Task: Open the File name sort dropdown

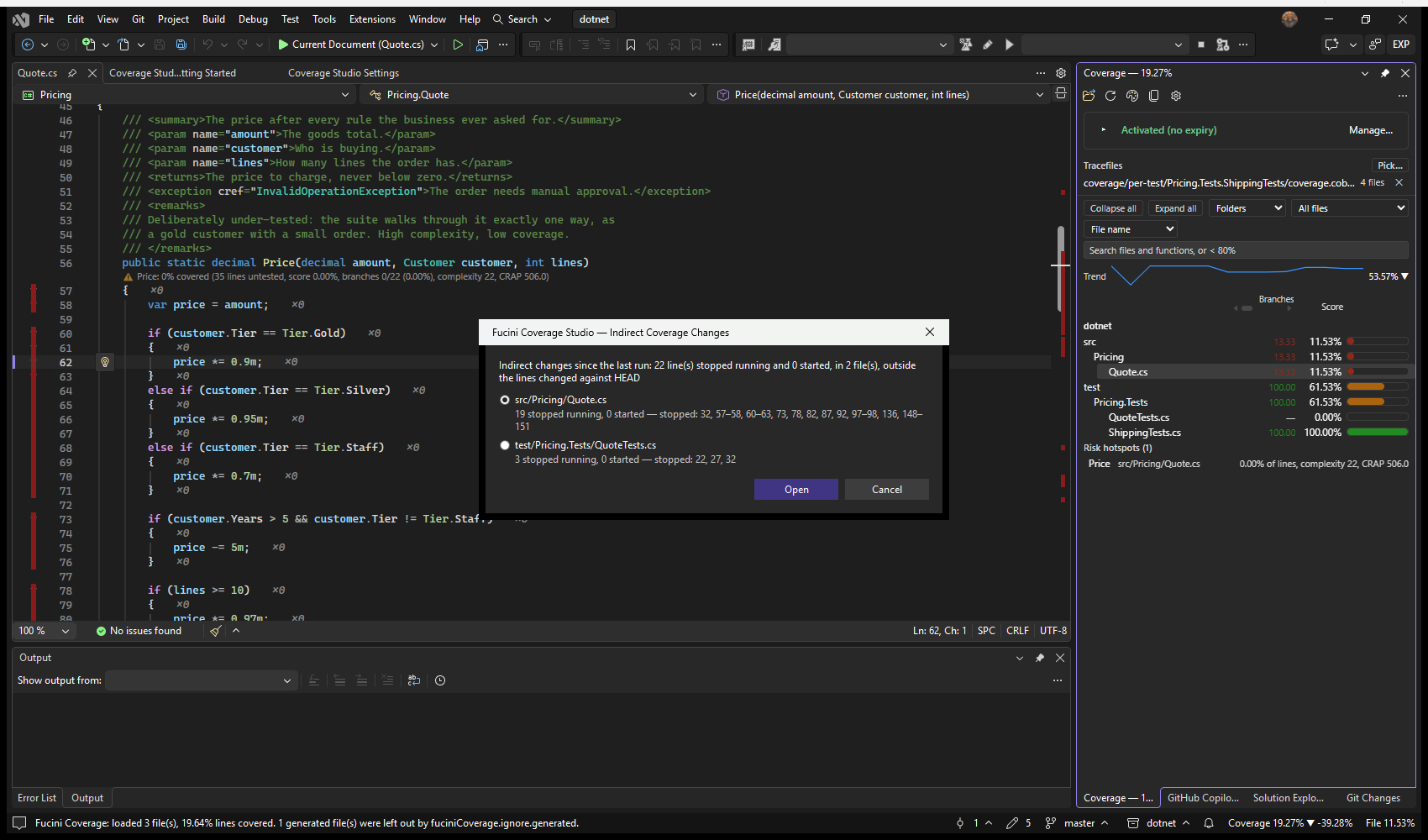Action: pyautogui.click(x=1131, y=229)
